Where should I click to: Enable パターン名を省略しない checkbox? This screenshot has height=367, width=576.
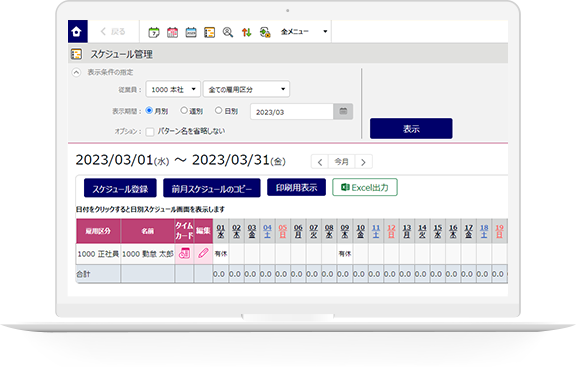(x=150, y=132)
